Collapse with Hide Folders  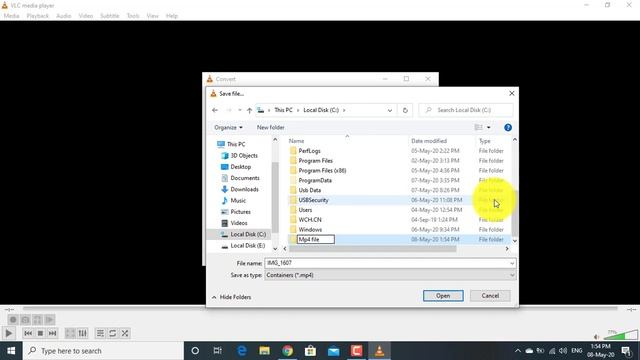click(232, 297)
